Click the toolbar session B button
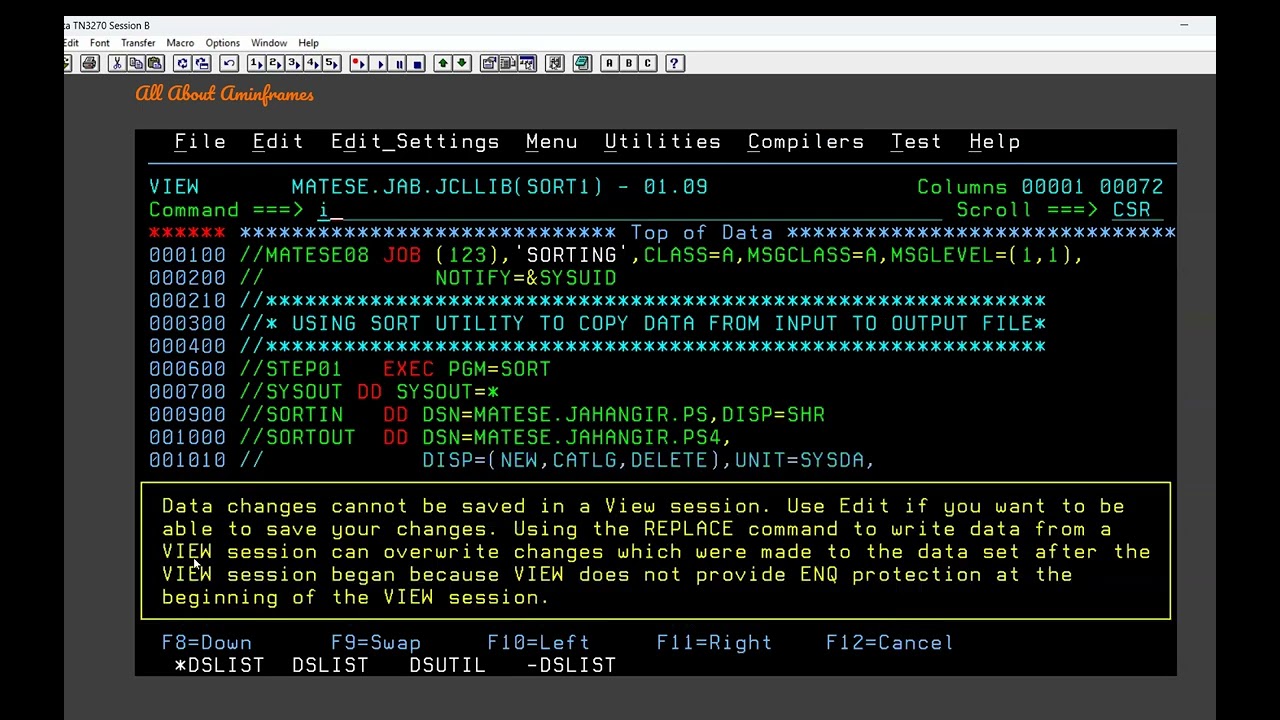This screenshot has height=720, width=1280. coord(628,63)
